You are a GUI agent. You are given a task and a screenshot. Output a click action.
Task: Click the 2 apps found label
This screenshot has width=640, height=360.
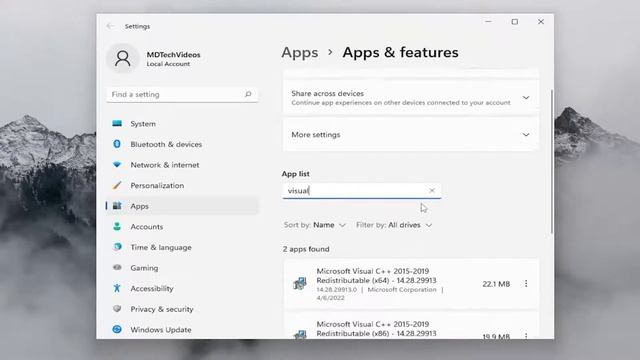point(306,249)
